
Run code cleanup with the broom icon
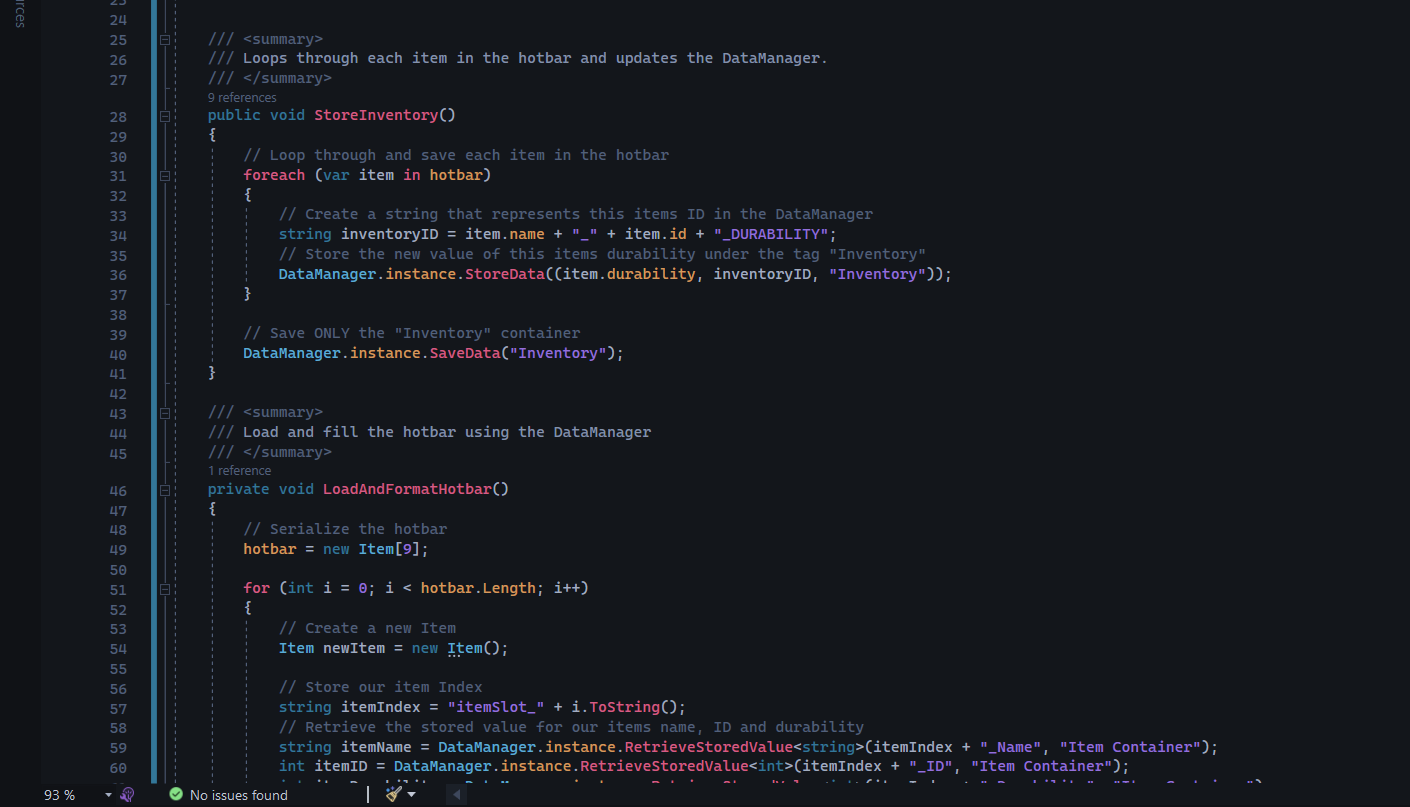[393, 794]
